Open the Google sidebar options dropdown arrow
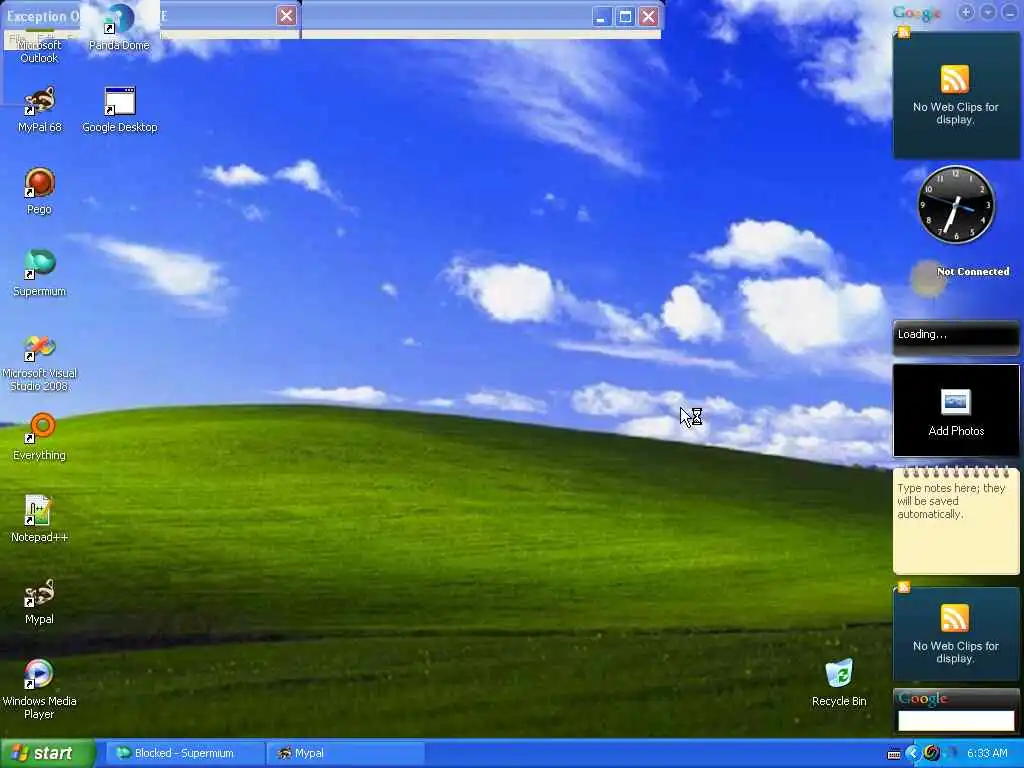This screenshot has width=1024, height=768. click(x=988, y=12)
